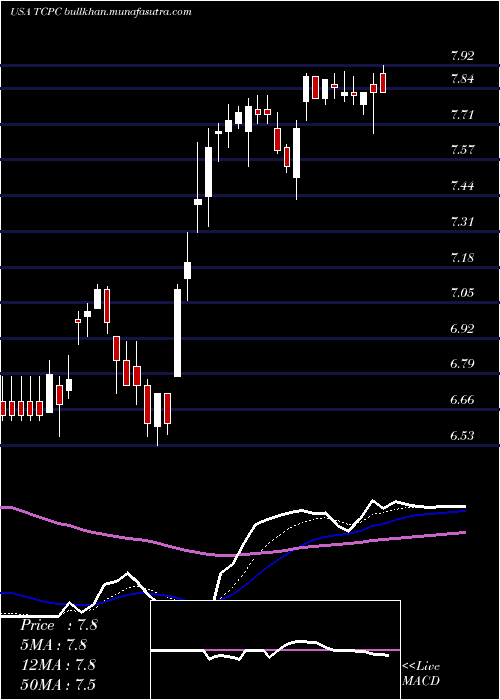The image size is (500, 700).
Task: Click the 7.18 price axis label
Action: pos(462,258)
